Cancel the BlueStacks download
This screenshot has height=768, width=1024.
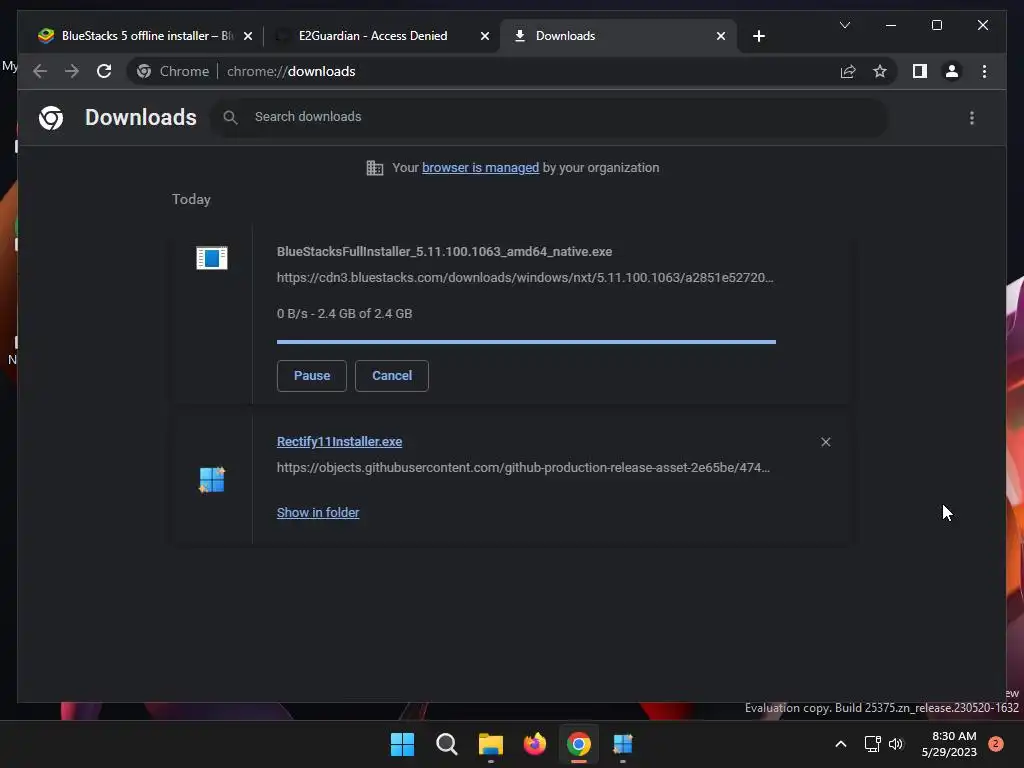click(392, 376)
